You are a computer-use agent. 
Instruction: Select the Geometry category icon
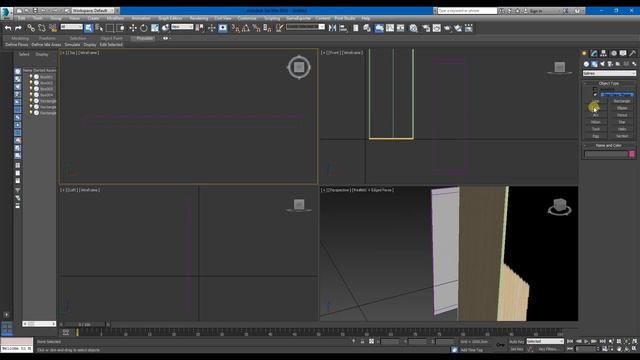point(586,64)
